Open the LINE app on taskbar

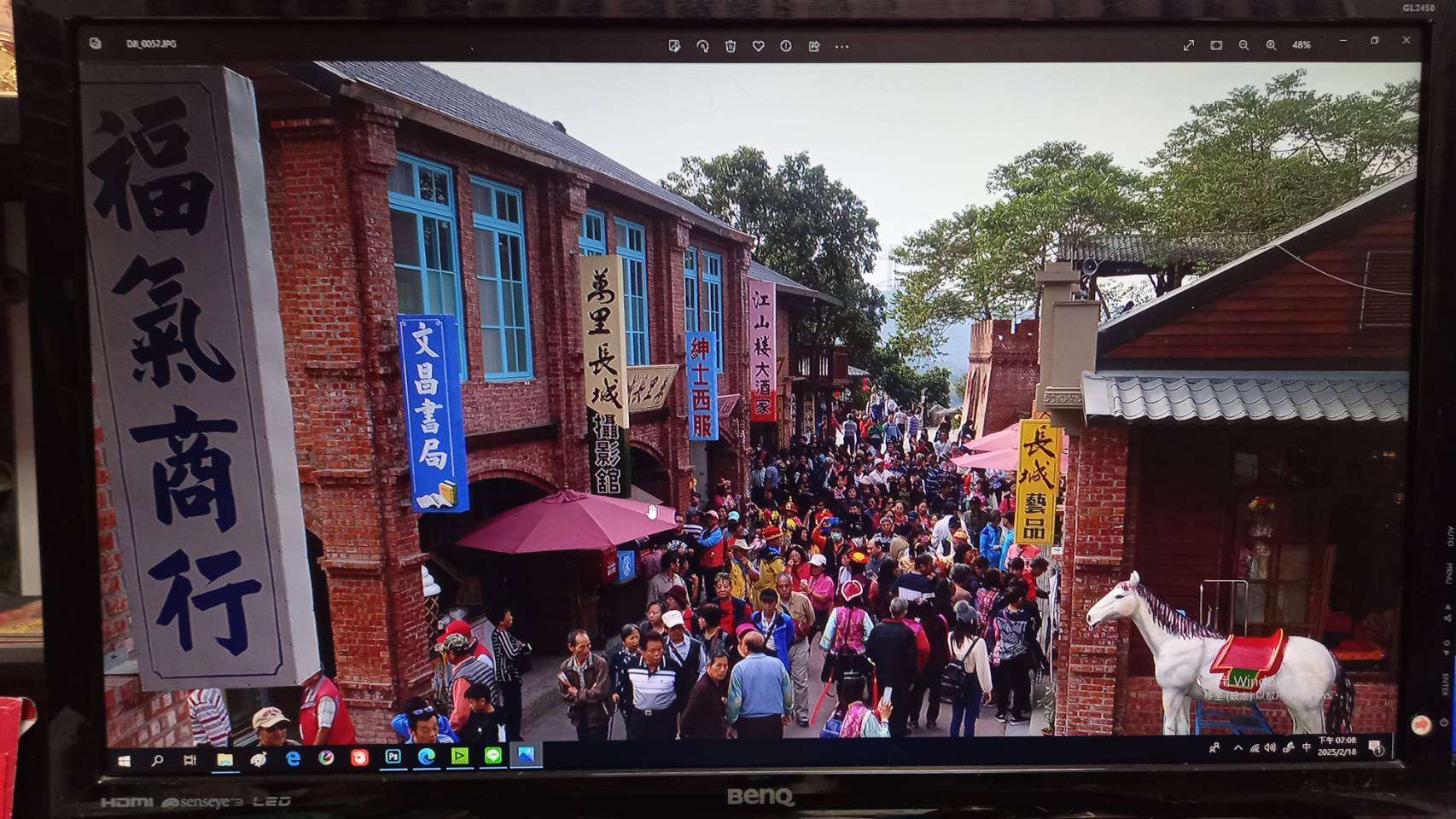click(492, 756)
